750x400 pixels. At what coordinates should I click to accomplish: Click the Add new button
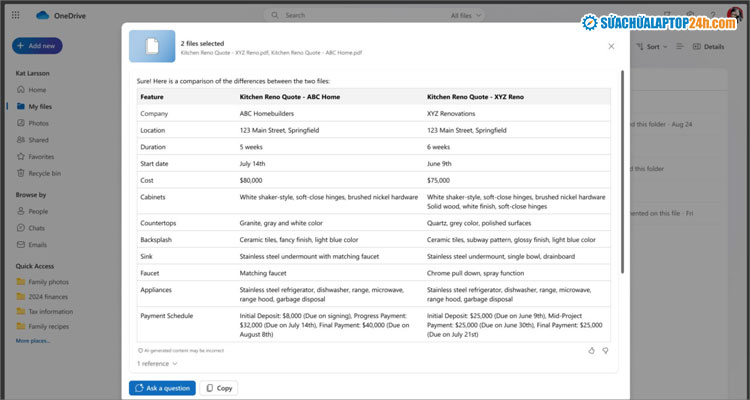pyautogui.click(x=37, y=46)
